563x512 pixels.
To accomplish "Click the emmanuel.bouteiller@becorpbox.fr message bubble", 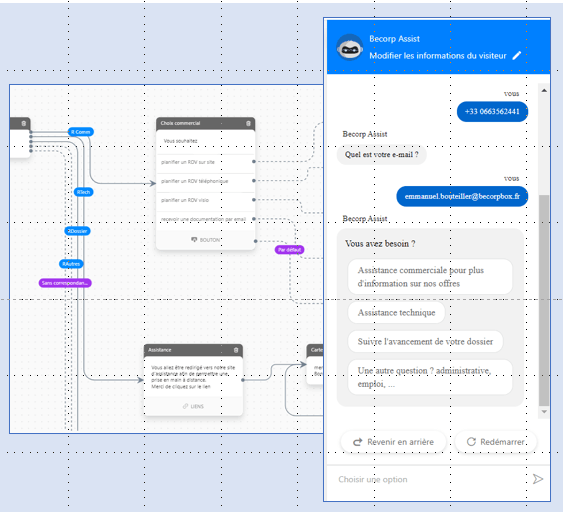I will point(462,196).
